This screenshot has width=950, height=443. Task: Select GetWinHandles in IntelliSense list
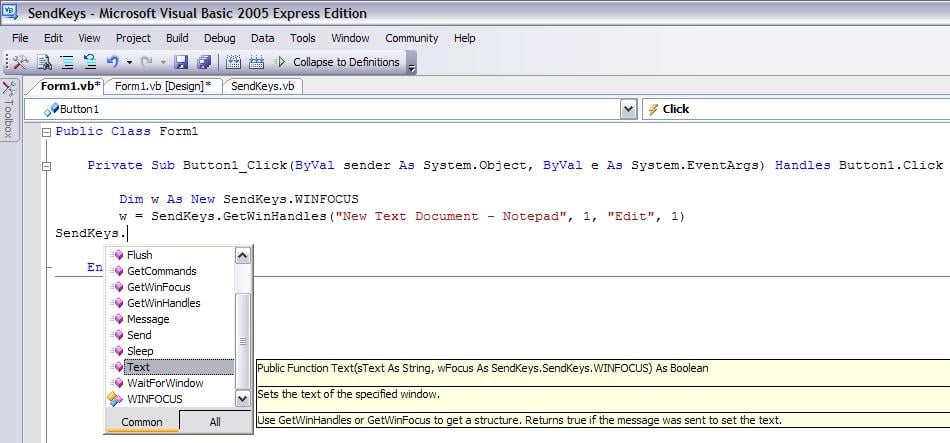(164, 303)
